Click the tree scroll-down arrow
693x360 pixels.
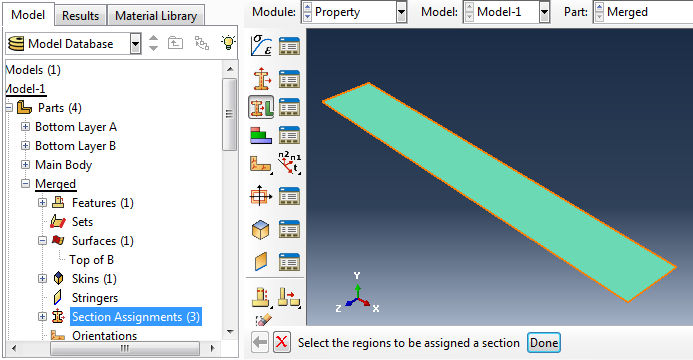[x=230, y=332]
